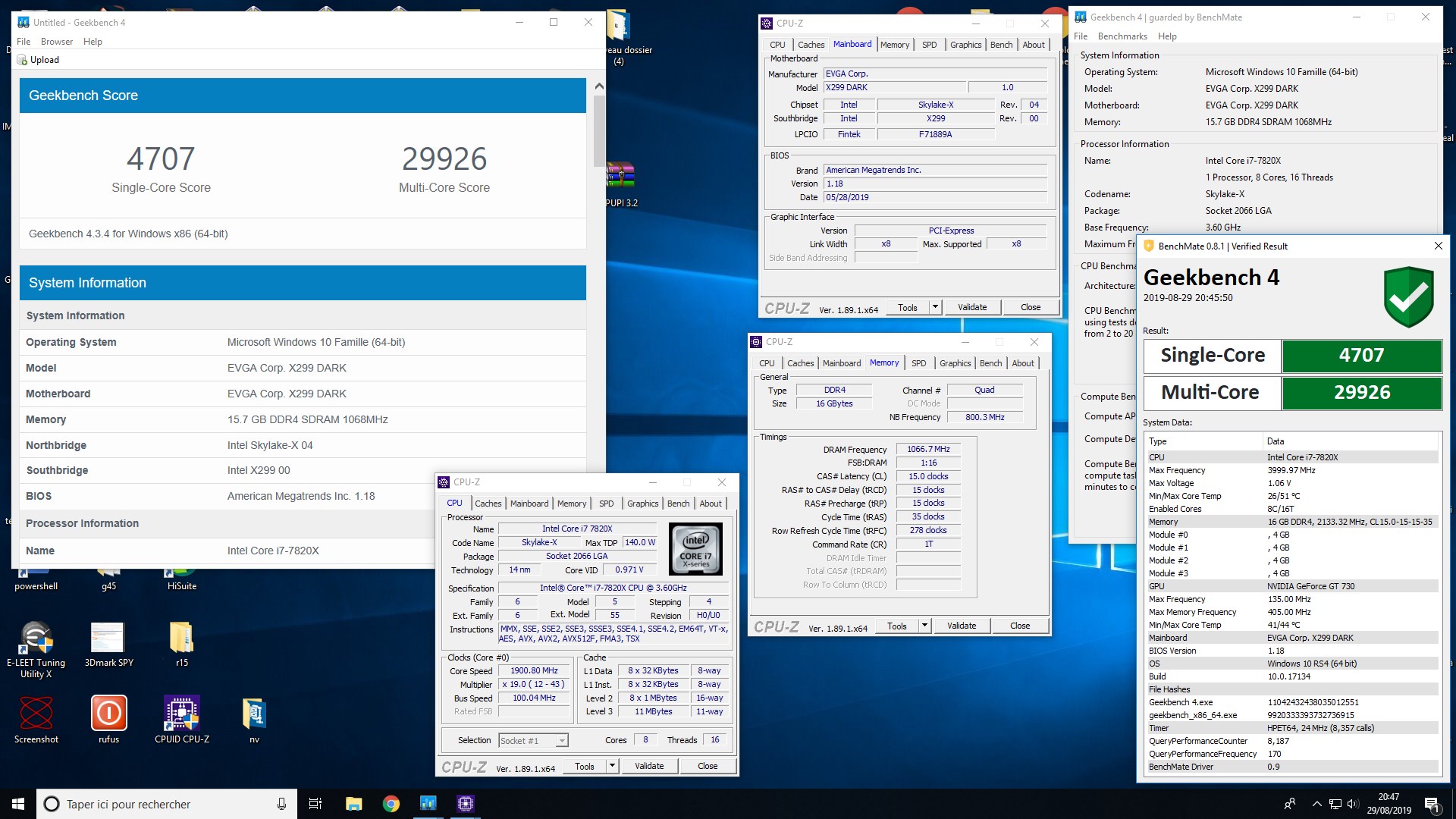
Task: Open SUPERPI 3.2 WinRAR archive icon
Action: click(x=621, y=184)
